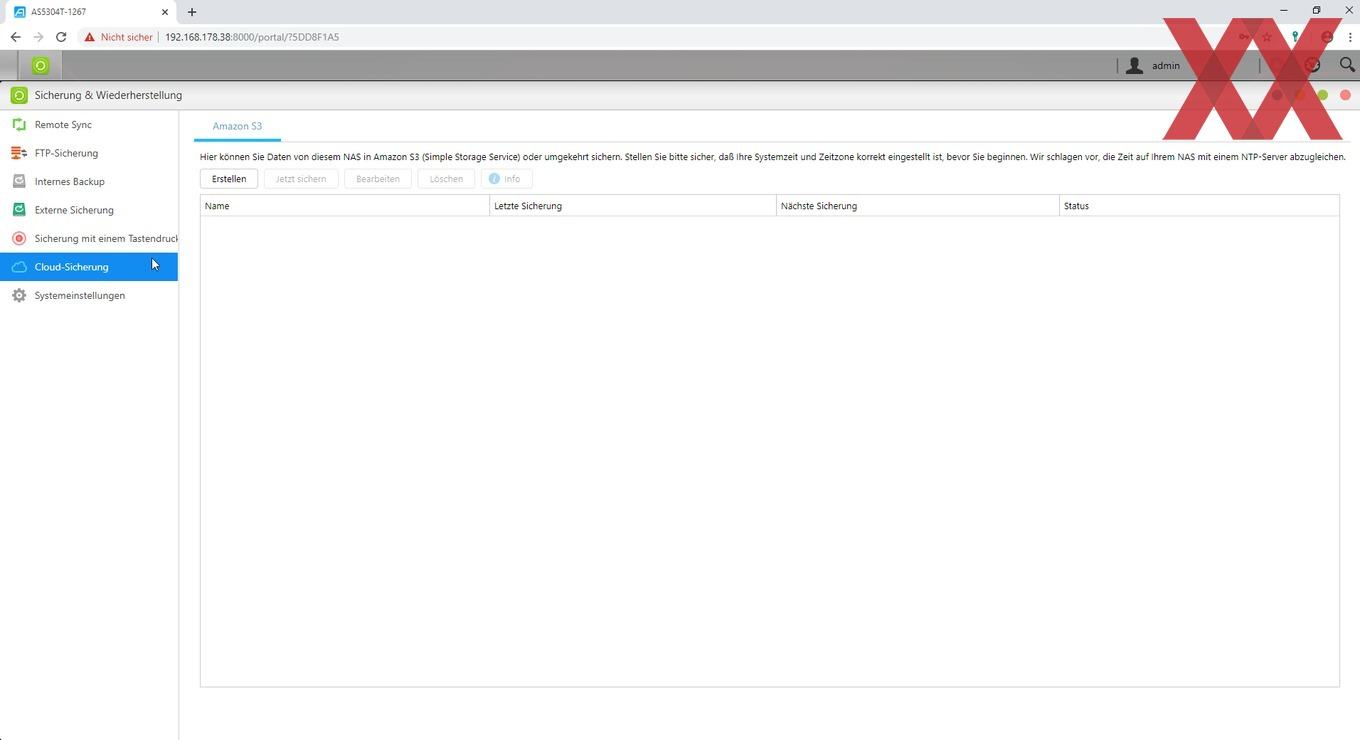The image size is (1360, 740).
Task: Go back in the browser
Action: click(x=15, y=37)
